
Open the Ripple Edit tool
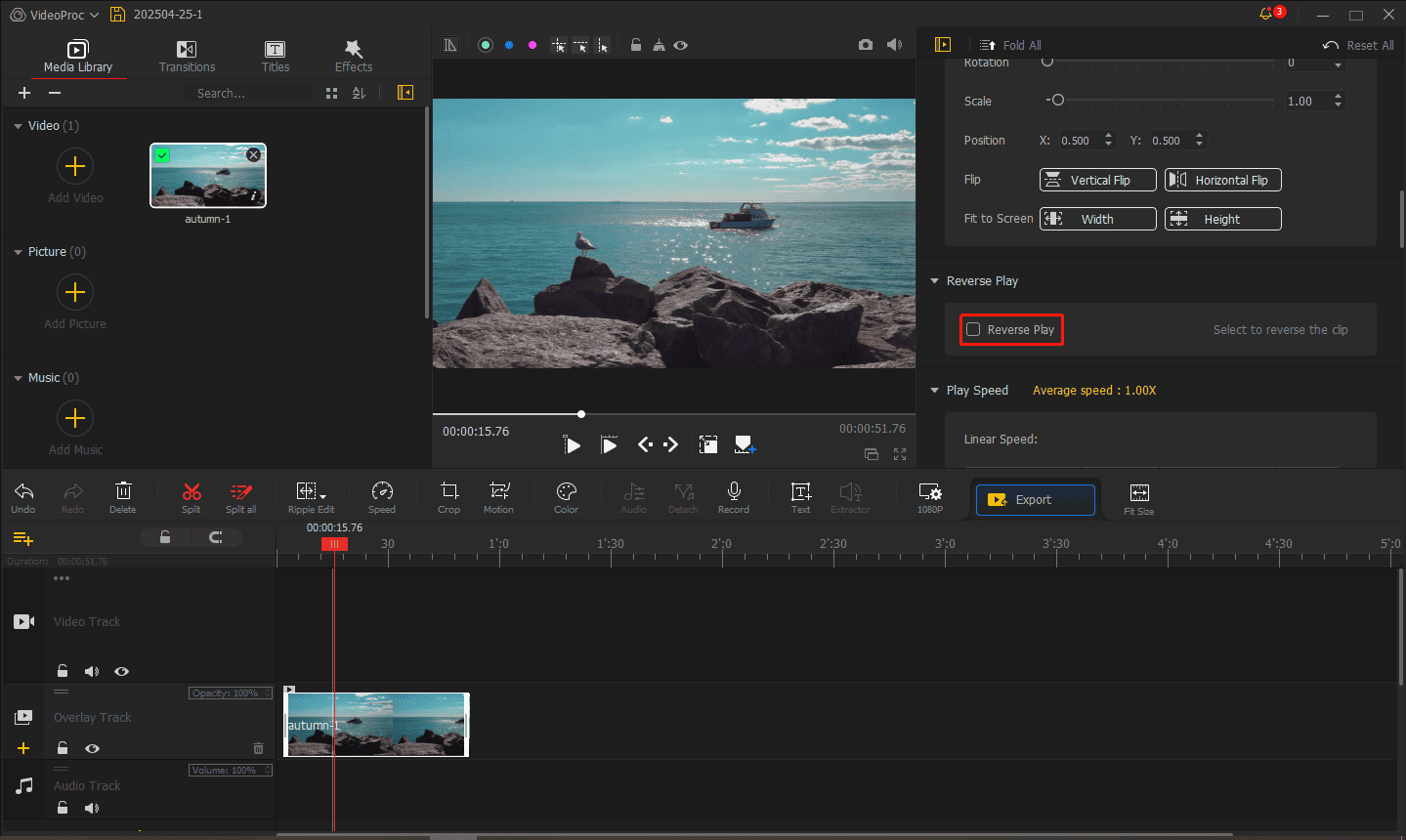pos(311,497)
